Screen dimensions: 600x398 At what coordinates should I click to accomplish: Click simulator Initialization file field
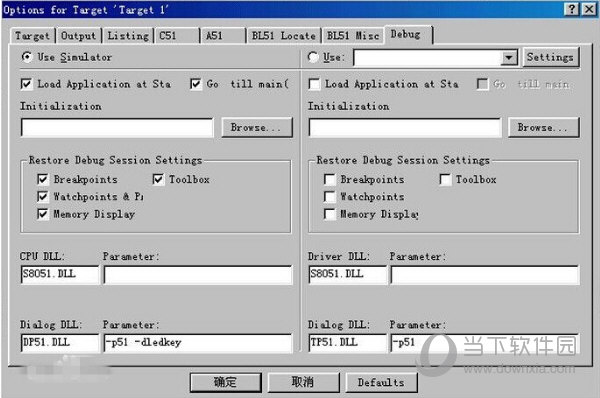pyautogui.click(x=117, y=127)
